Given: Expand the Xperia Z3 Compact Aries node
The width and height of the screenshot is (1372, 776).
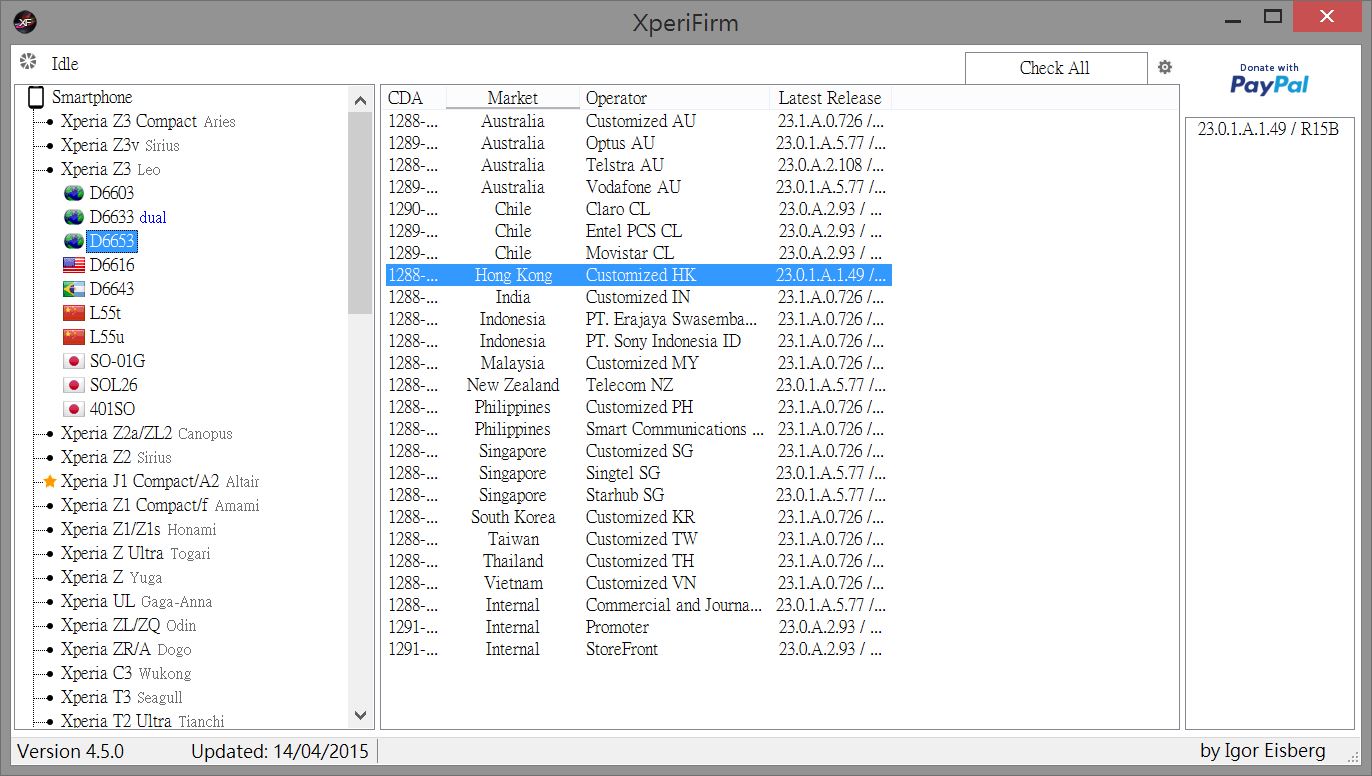Looking at the screenshot, I should (49, 121).
